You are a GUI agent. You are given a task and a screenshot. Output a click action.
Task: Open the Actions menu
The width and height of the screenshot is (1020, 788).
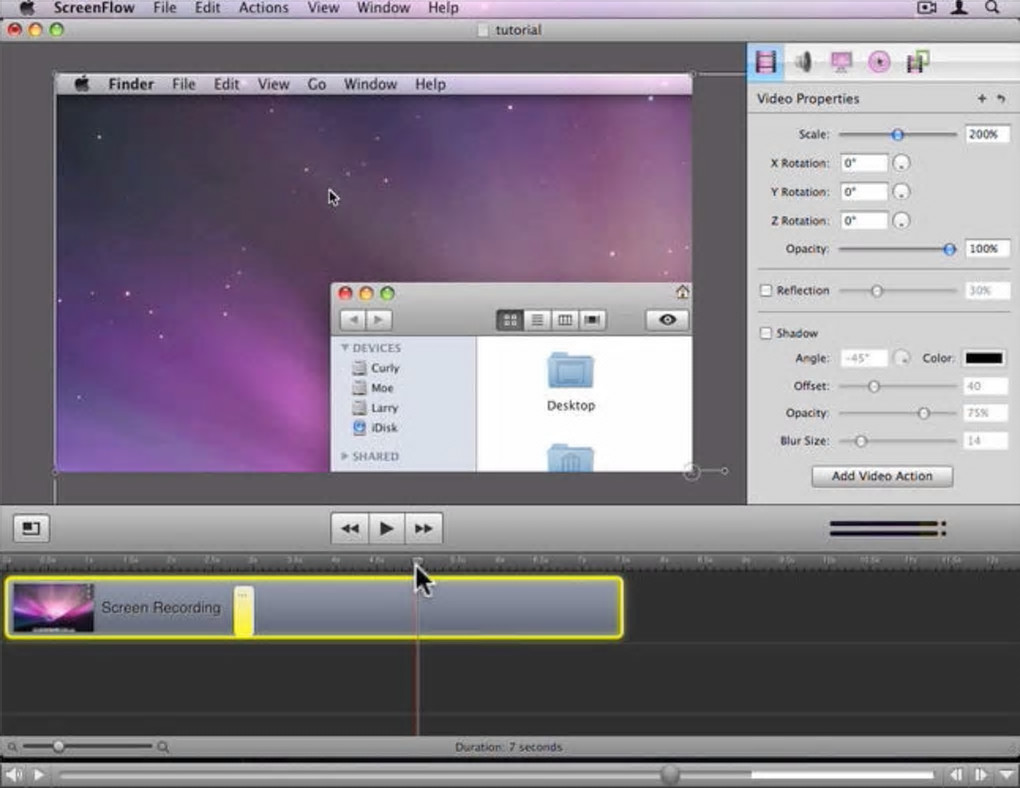pos(263,8)
